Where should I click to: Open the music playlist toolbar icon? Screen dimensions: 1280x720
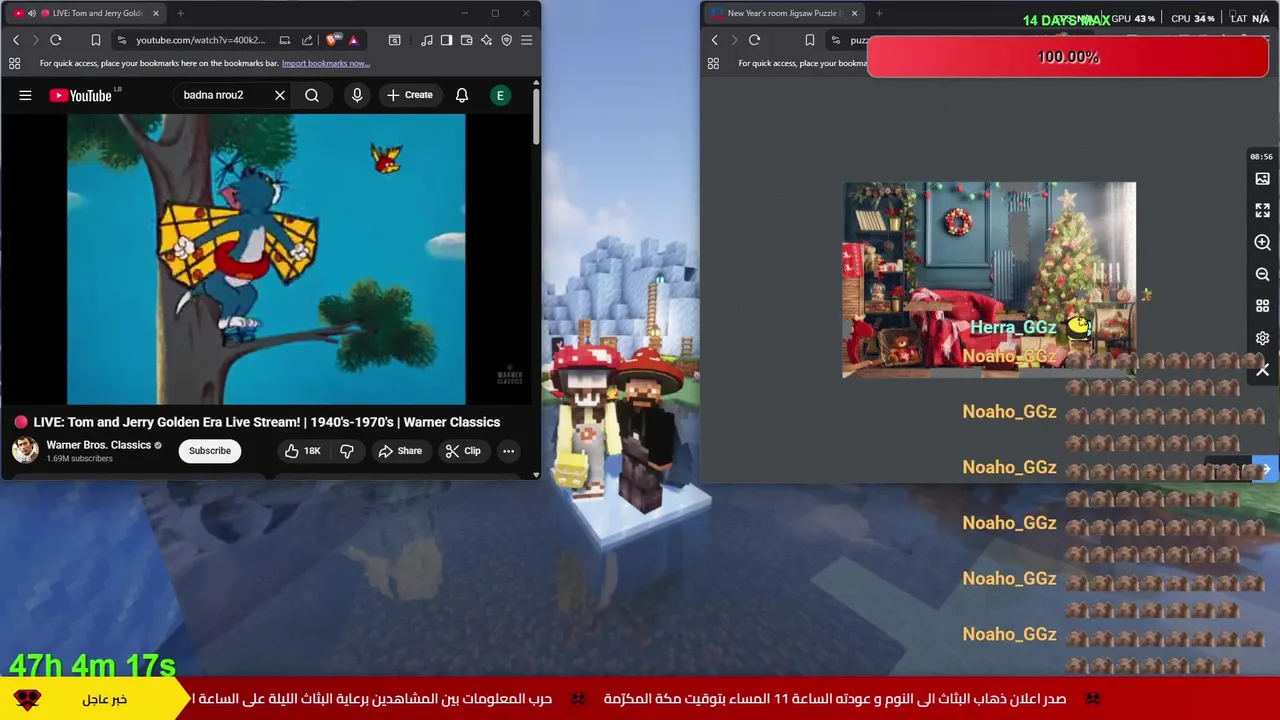(427, 40)
